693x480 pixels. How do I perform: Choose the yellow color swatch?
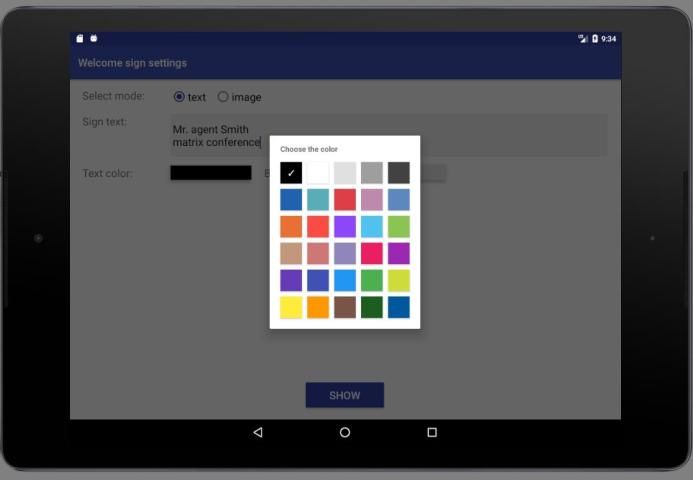pyautogui.click(x=291, y=308)
